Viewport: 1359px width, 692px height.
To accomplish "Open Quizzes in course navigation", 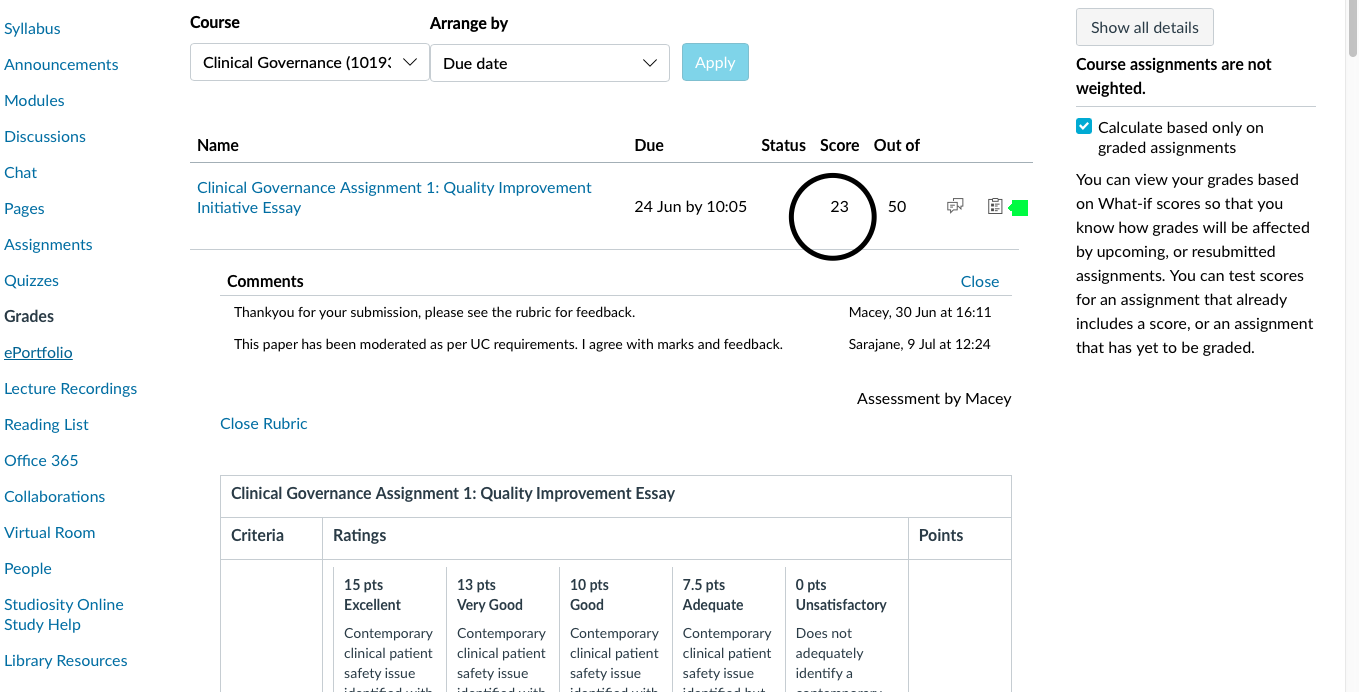I will [x=31, y=280].
